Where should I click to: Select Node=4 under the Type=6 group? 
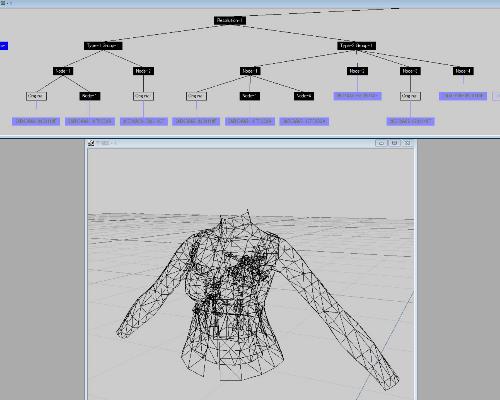click(463, 71)
